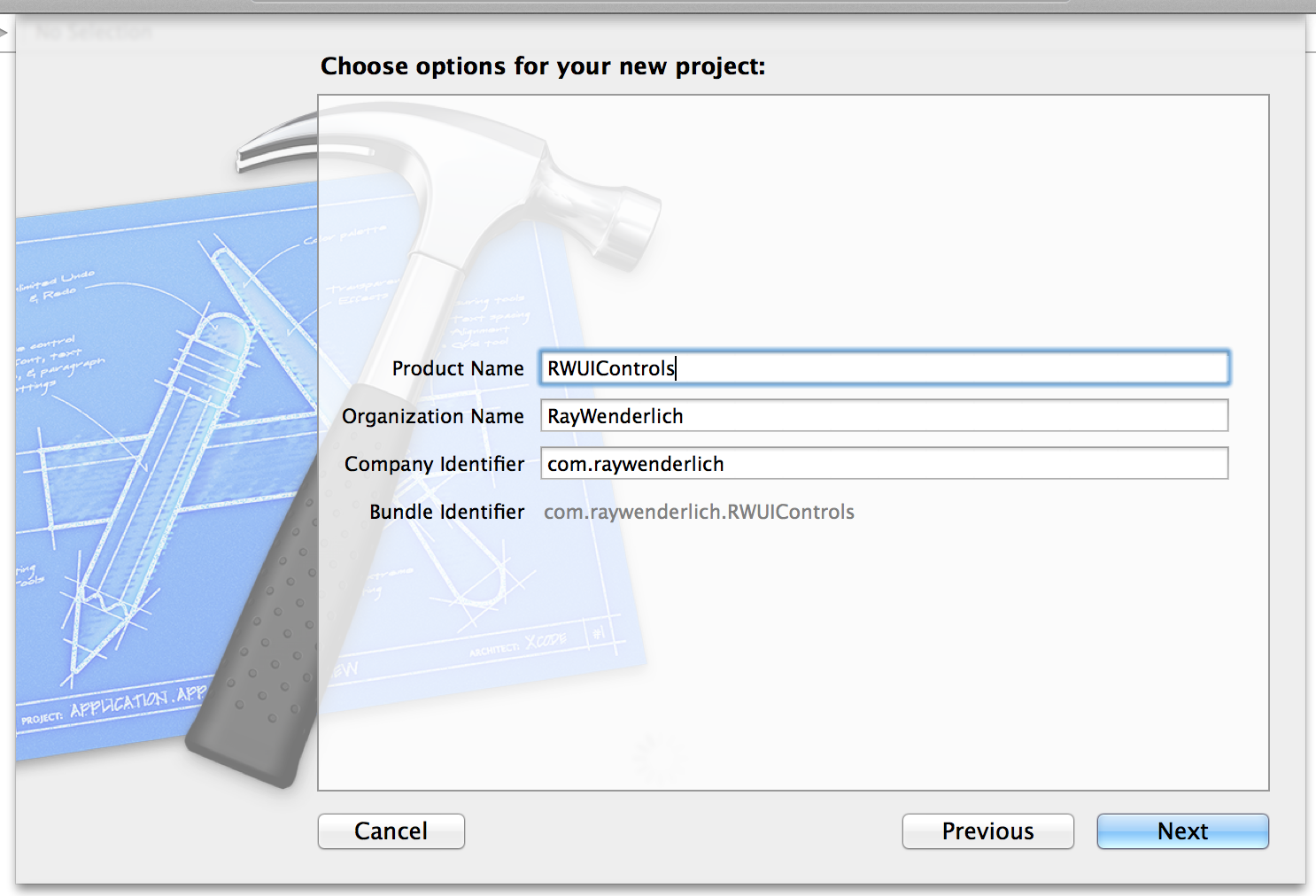Click into the Organization Name field
The image size is (1316, 896).
pyautogui.click(x=884, y=416)
